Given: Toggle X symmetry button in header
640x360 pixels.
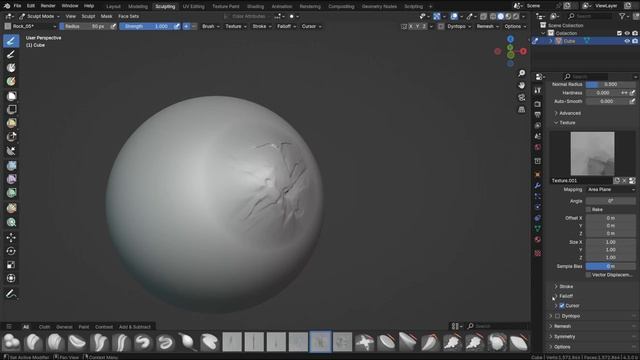Looking at the screenshot, I should click(411, 26).
